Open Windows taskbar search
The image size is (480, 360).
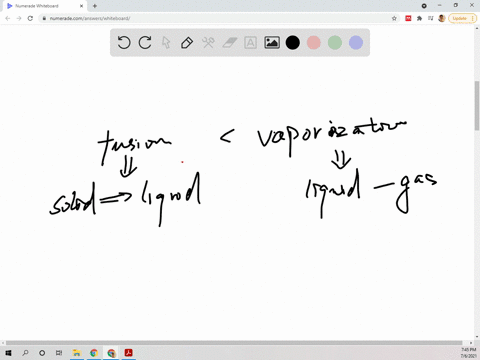tap(25, 353)
